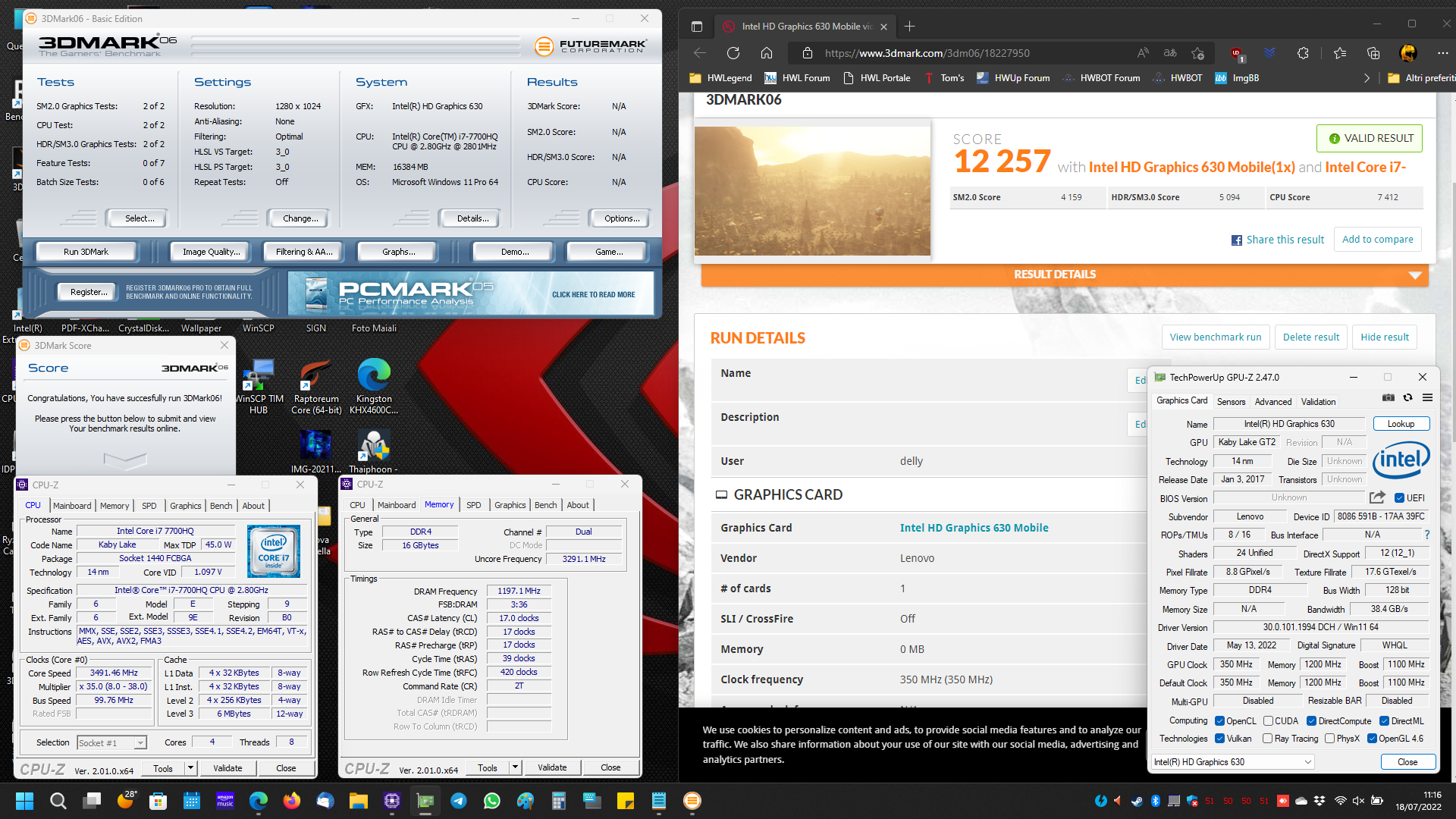Add this page to favorites star icon
1456x819 pixels.
click(1197, 53)
